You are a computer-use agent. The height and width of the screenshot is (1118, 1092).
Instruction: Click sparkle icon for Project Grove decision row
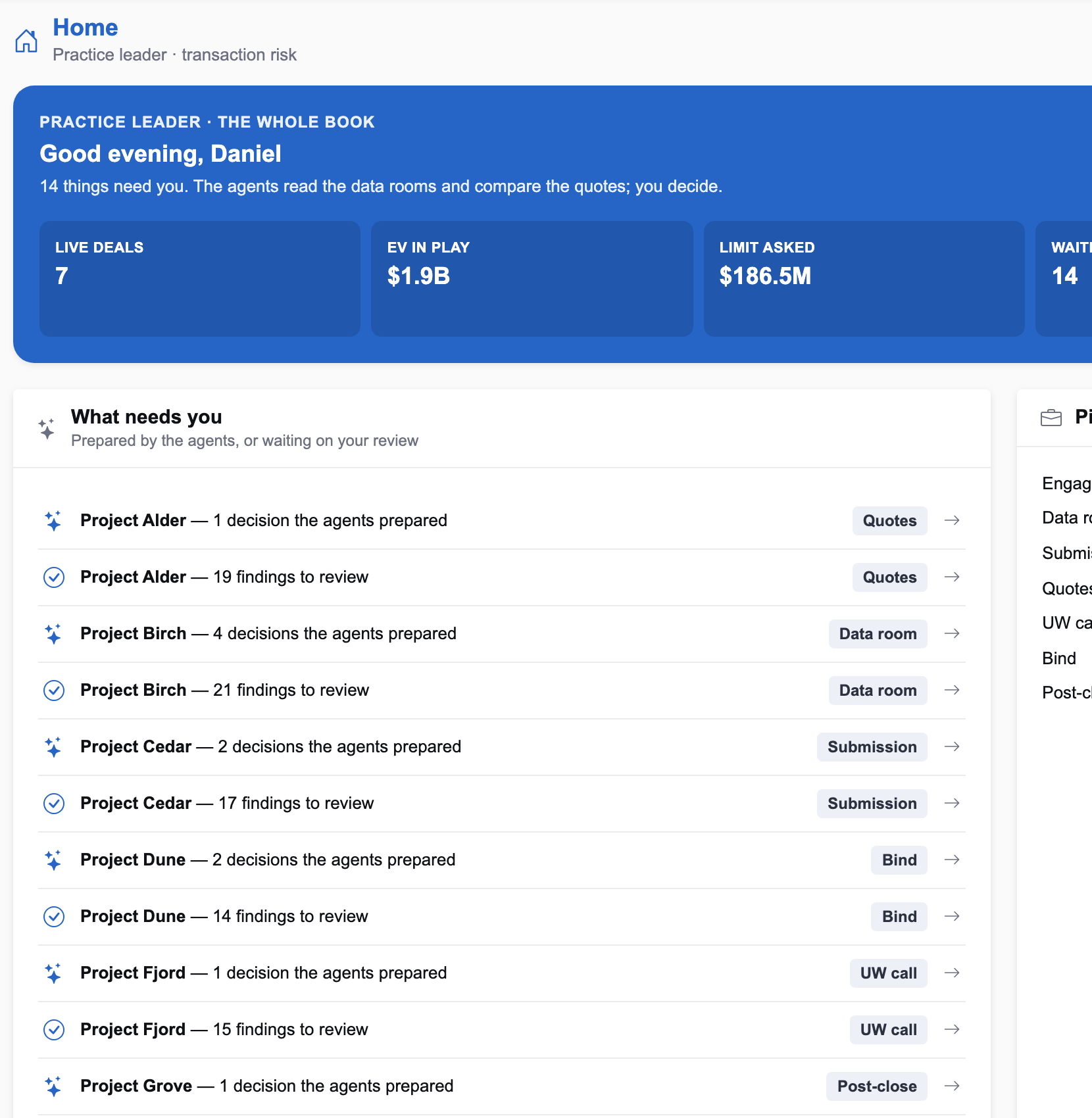[x=53, y=1086]
